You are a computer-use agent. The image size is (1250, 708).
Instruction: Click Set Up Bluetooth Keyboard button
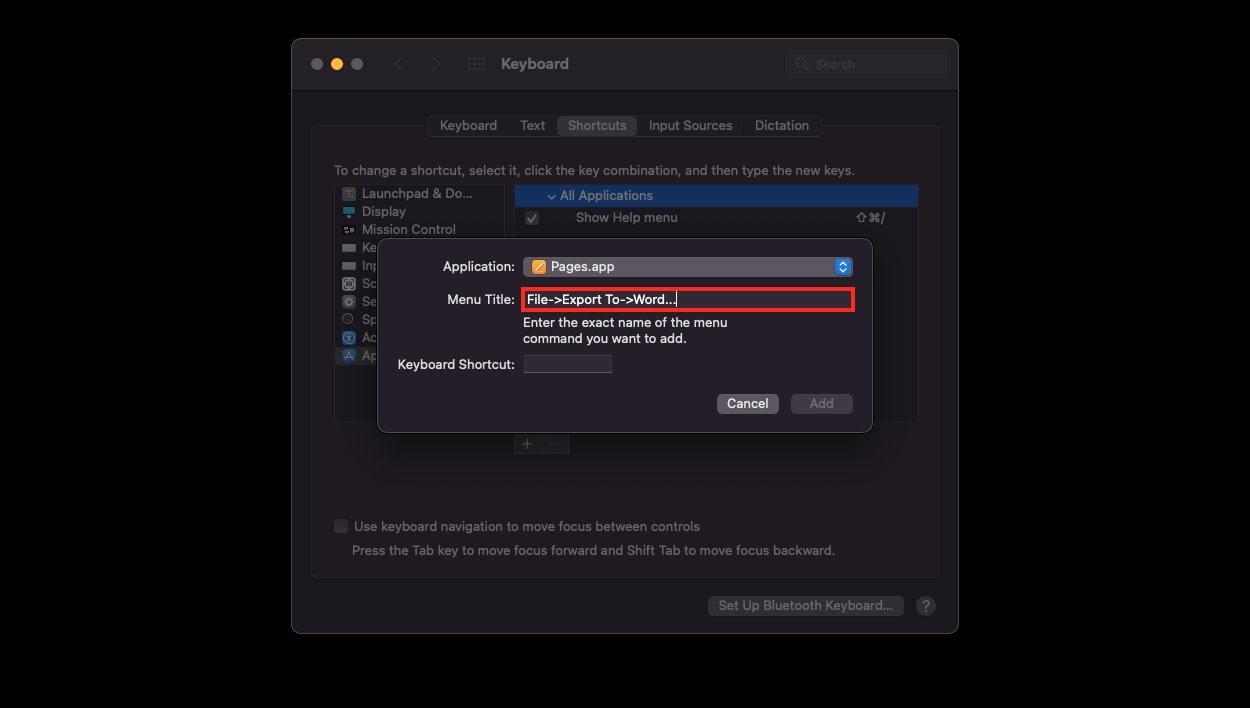coord(805,606)
